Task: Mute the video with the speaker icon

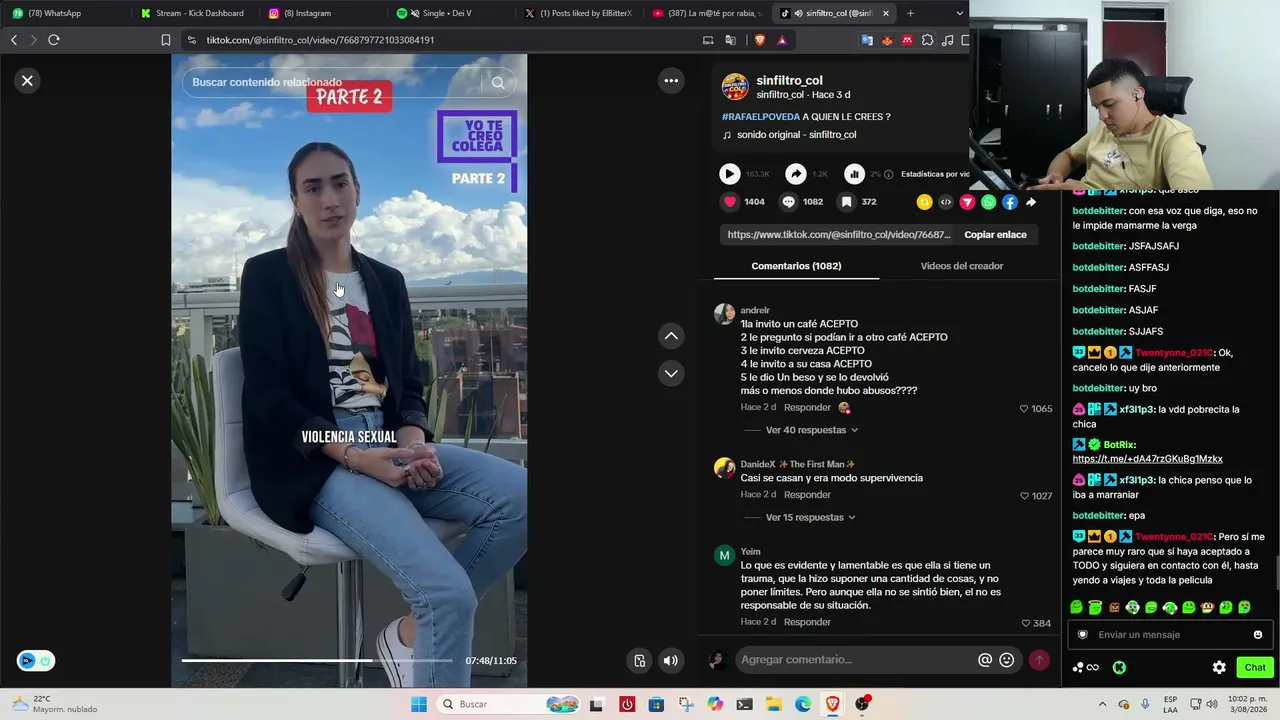Action: point(671,660)
